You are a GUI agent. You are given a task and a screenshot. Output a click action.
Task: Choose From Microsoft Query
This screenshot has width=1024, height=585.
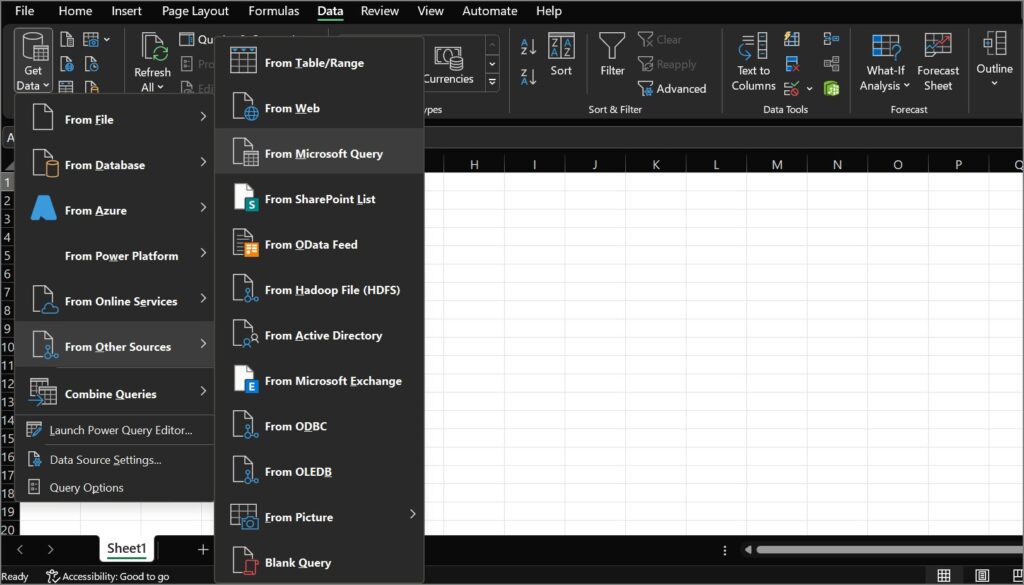tap(319, 153)
